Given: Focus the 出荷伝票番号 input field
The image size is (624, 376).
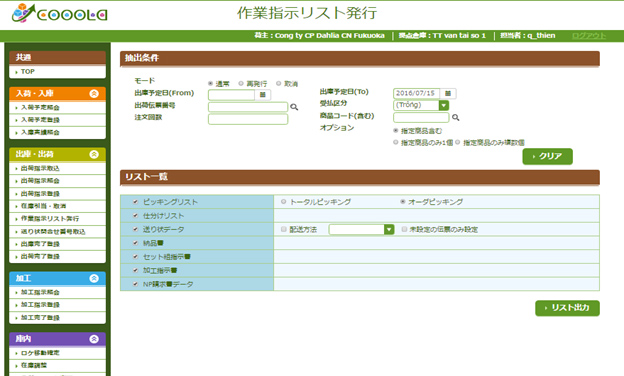Looking at the screenshot, I should [248, 107].
